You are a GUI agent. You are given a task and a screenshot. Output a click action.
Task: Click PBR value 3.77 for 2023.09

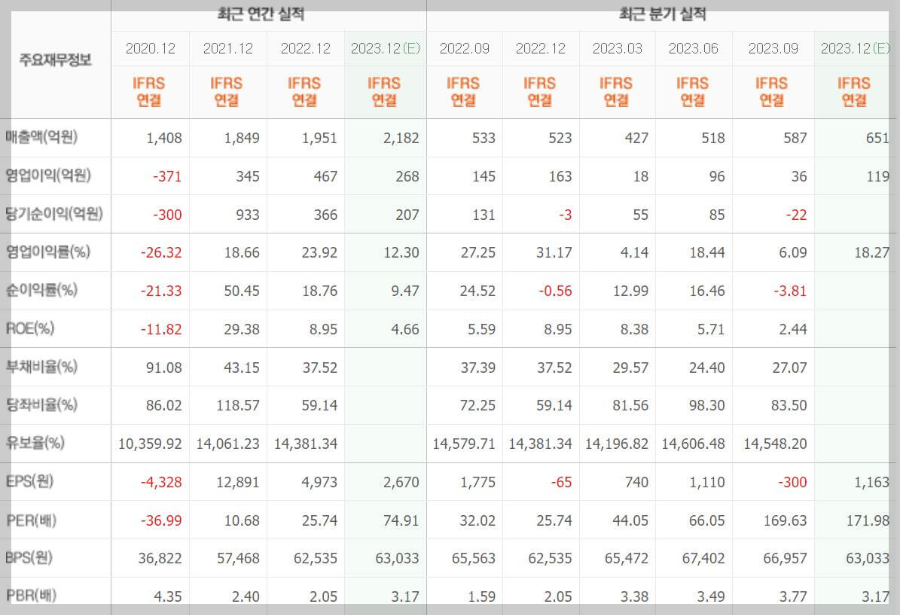tap(793, 597)
